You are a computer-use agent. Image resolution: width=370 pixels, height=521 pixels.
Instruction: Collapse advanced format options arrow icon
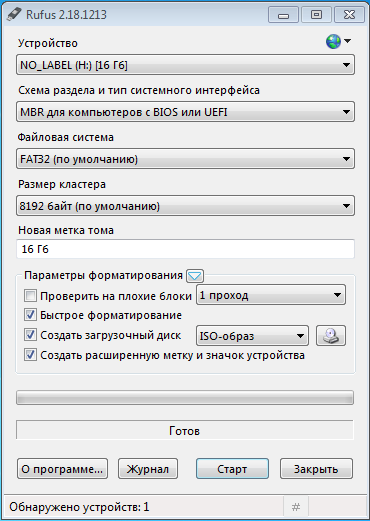pos(195,276)
